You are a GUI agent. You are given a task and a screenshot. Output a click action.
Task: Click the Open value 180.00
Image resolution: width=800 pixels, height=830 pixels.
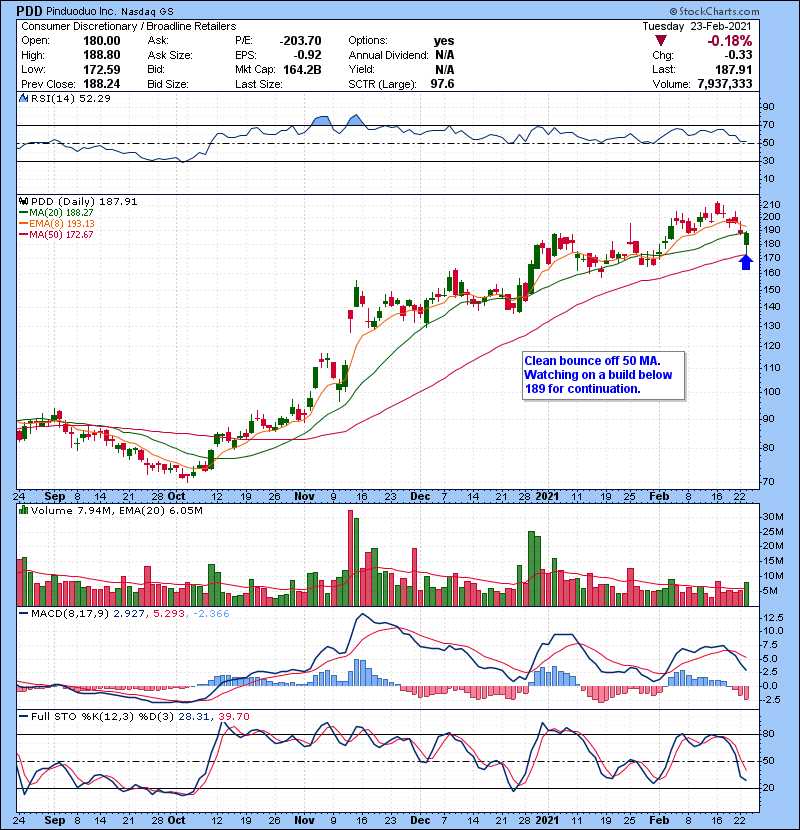pos(102,41)
